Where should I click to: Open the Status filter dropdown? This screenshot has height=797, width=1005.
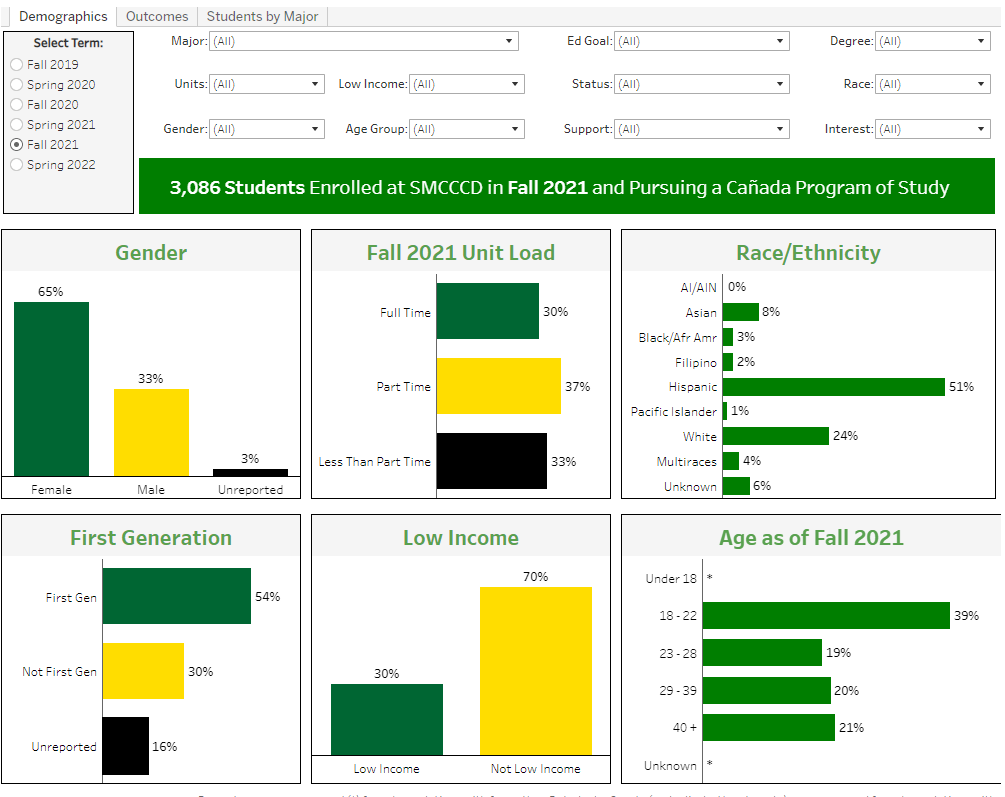click(x=701, y=84)
